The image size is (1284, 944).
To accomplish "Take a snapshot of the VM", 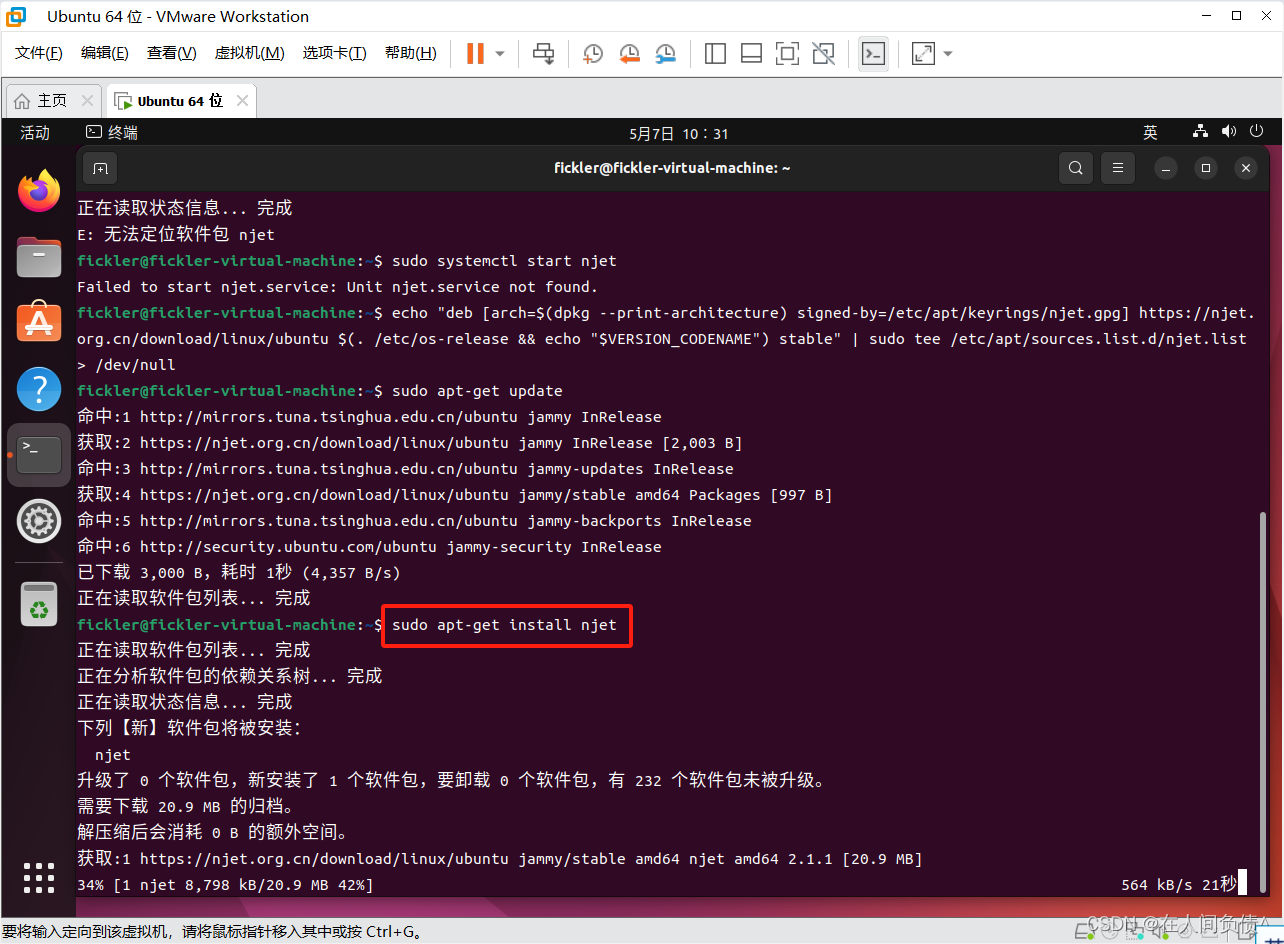I will 593,53.
